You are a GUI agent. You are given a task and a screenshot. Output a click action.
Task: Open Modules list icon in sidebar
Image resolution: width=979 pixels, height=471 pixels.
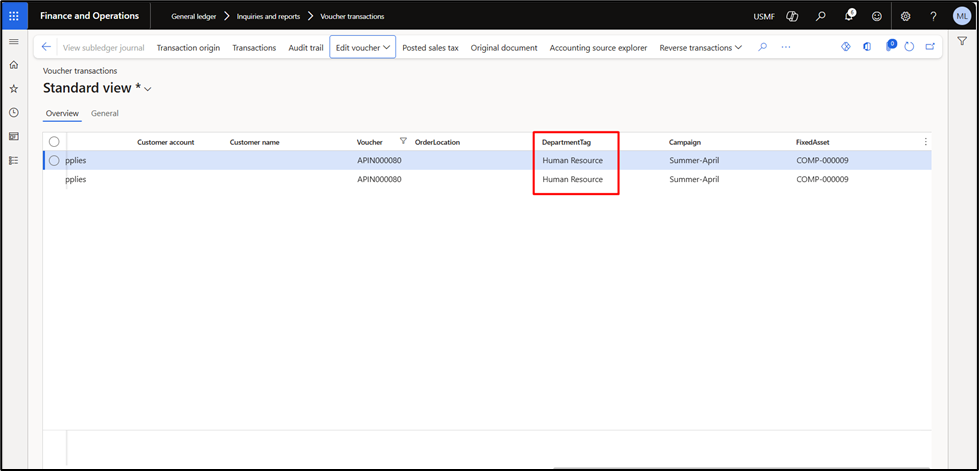14,160
